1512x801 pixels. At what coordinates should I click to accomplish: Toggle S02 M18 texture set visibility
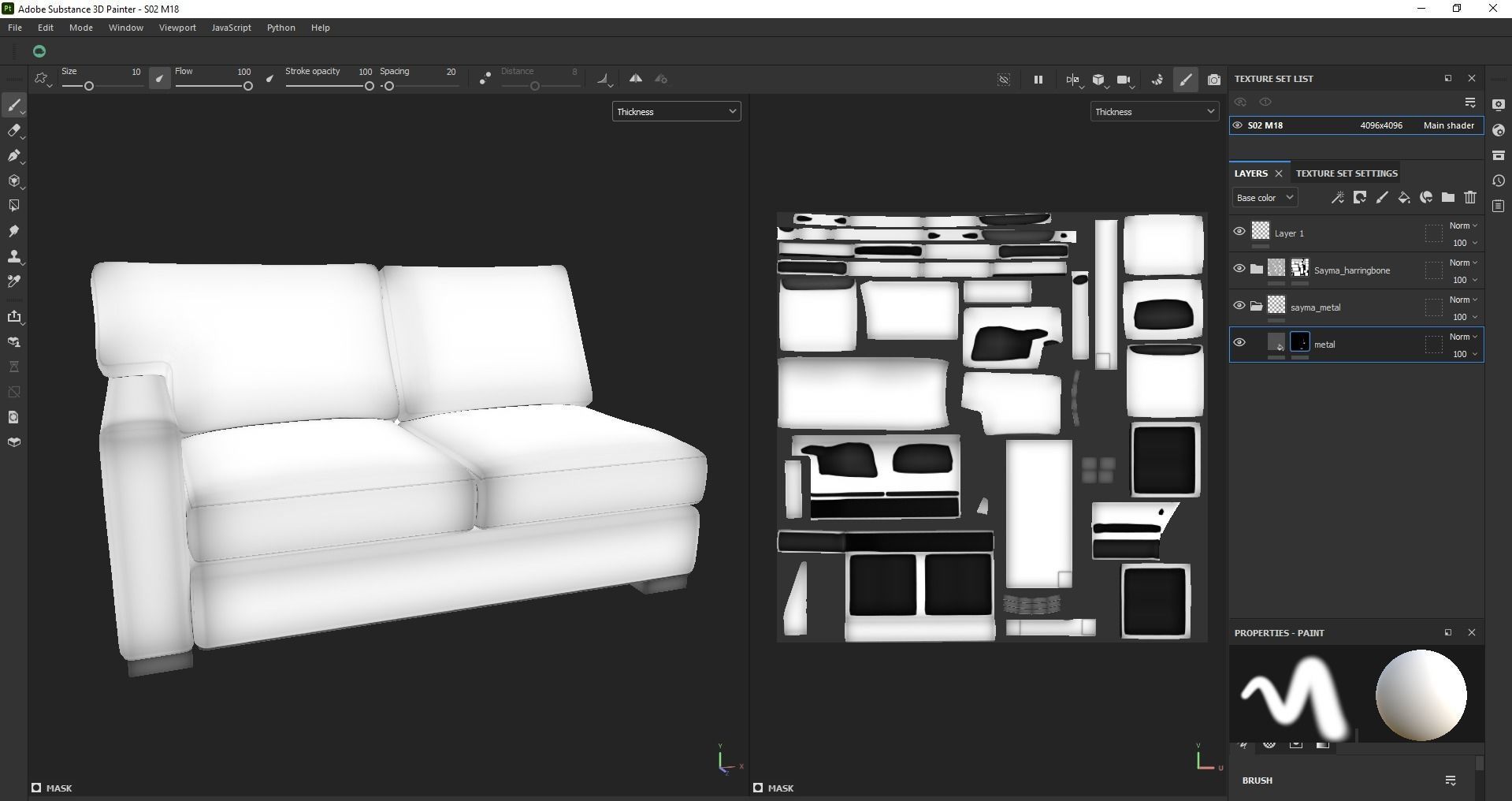click(1238, 125)
